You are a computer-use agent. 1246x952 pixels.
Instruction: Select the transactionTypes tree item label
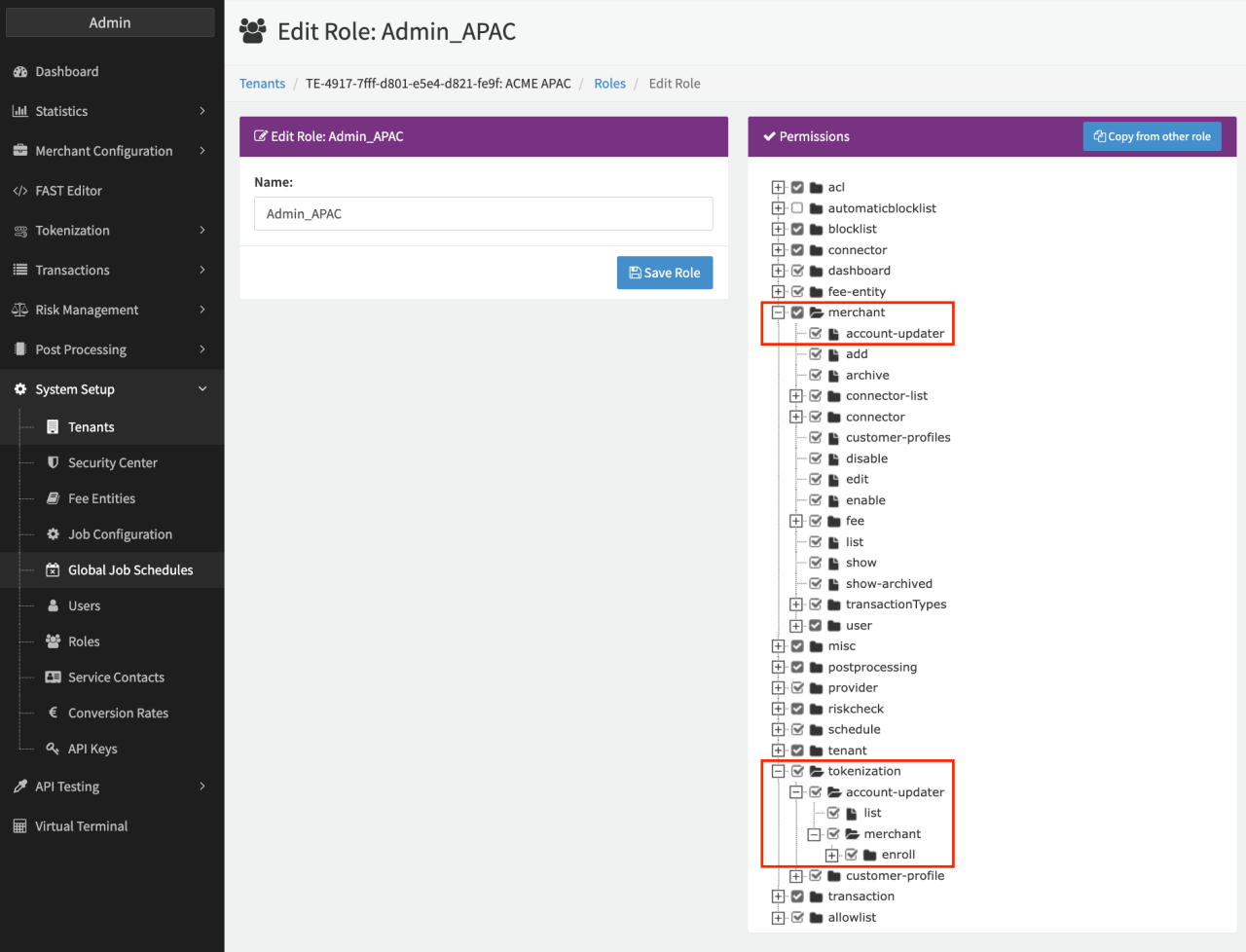pyautogui.click(x=897, y=604)
